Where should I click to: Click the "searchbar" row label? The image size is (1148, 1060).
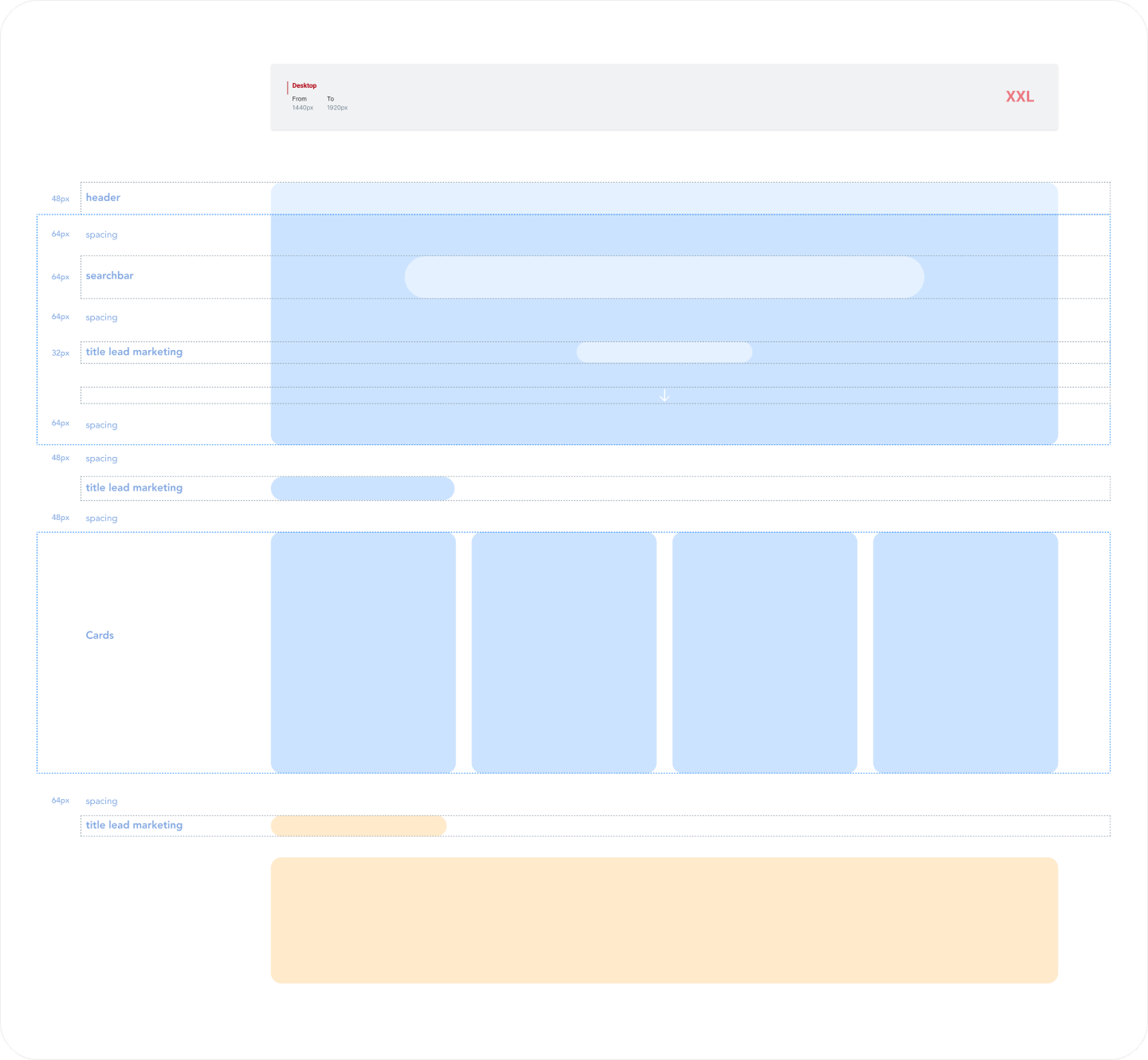(x=109, y=276)
